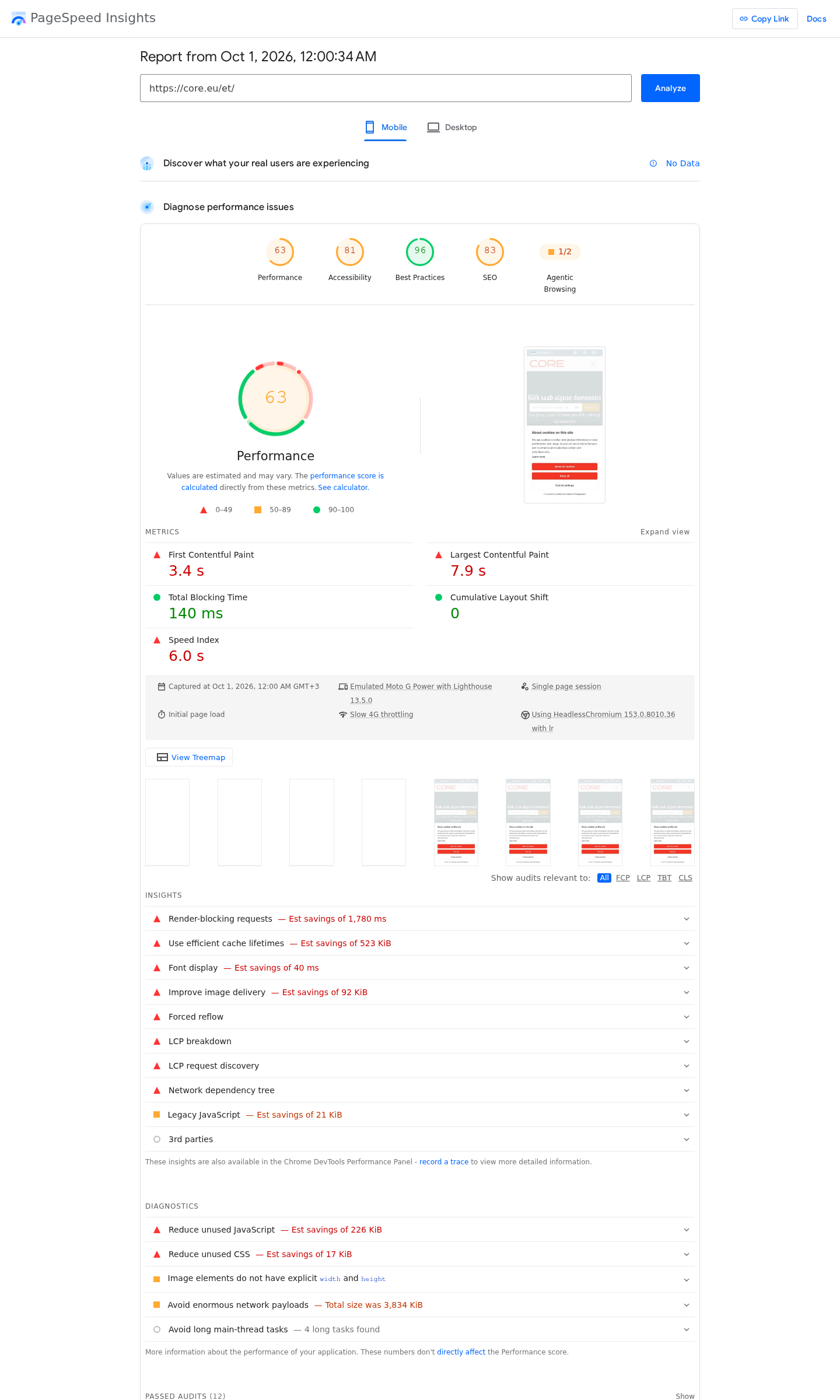
Task: Filter audits by FCP
Action: [x=623, y=878]
